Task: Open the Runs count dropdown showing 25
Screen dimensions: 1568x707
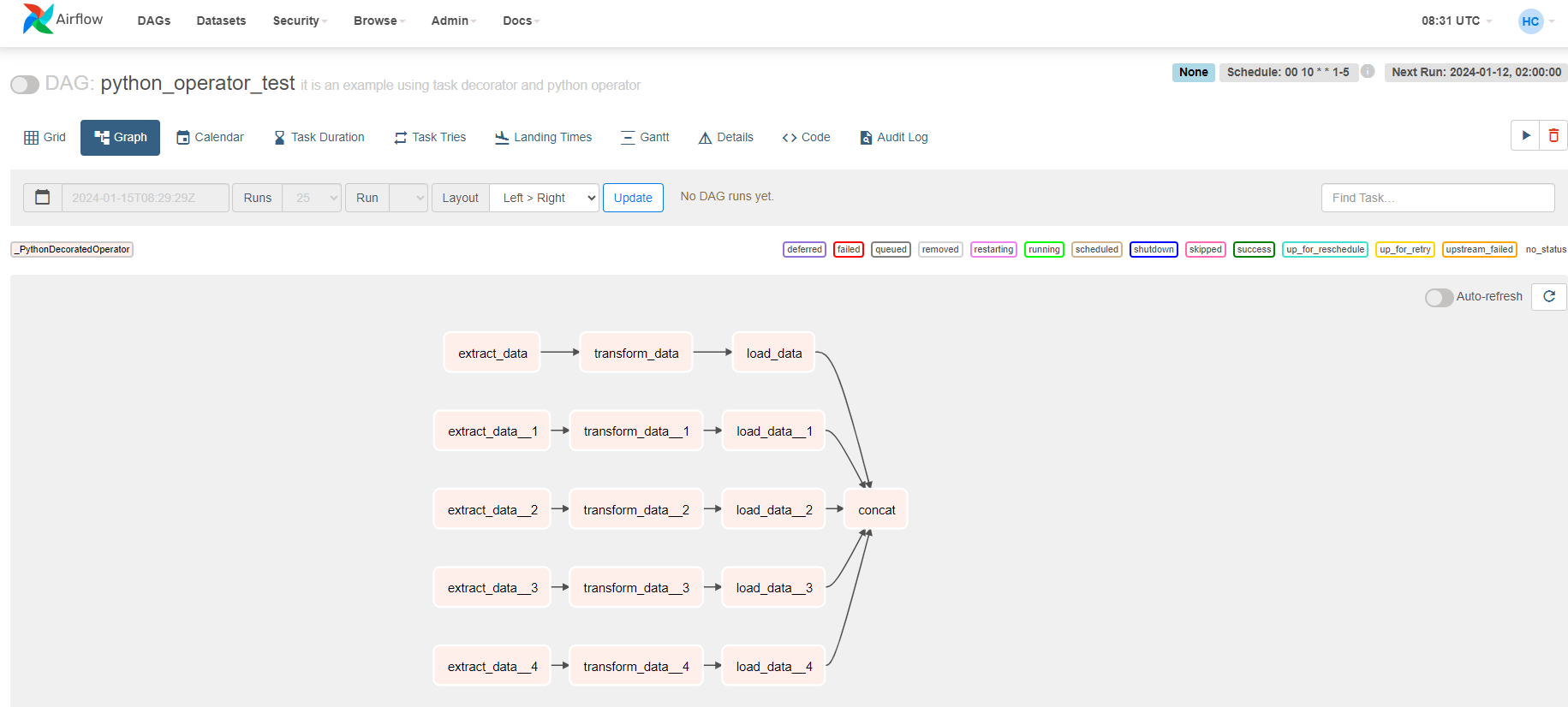Action: 312,198
